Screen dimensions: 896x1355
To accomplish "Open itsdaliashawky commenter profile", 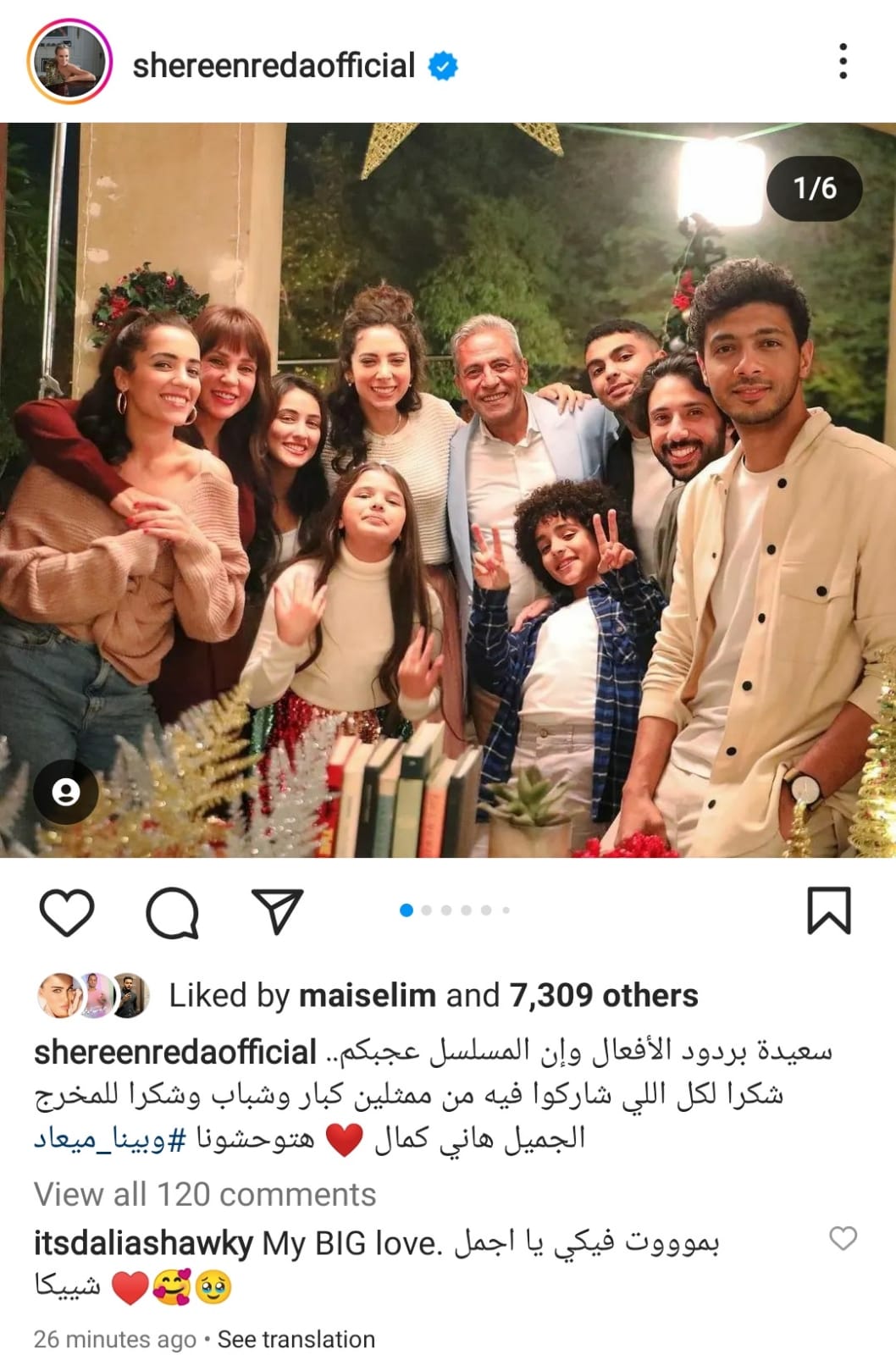I will [x=143, y=1243].
